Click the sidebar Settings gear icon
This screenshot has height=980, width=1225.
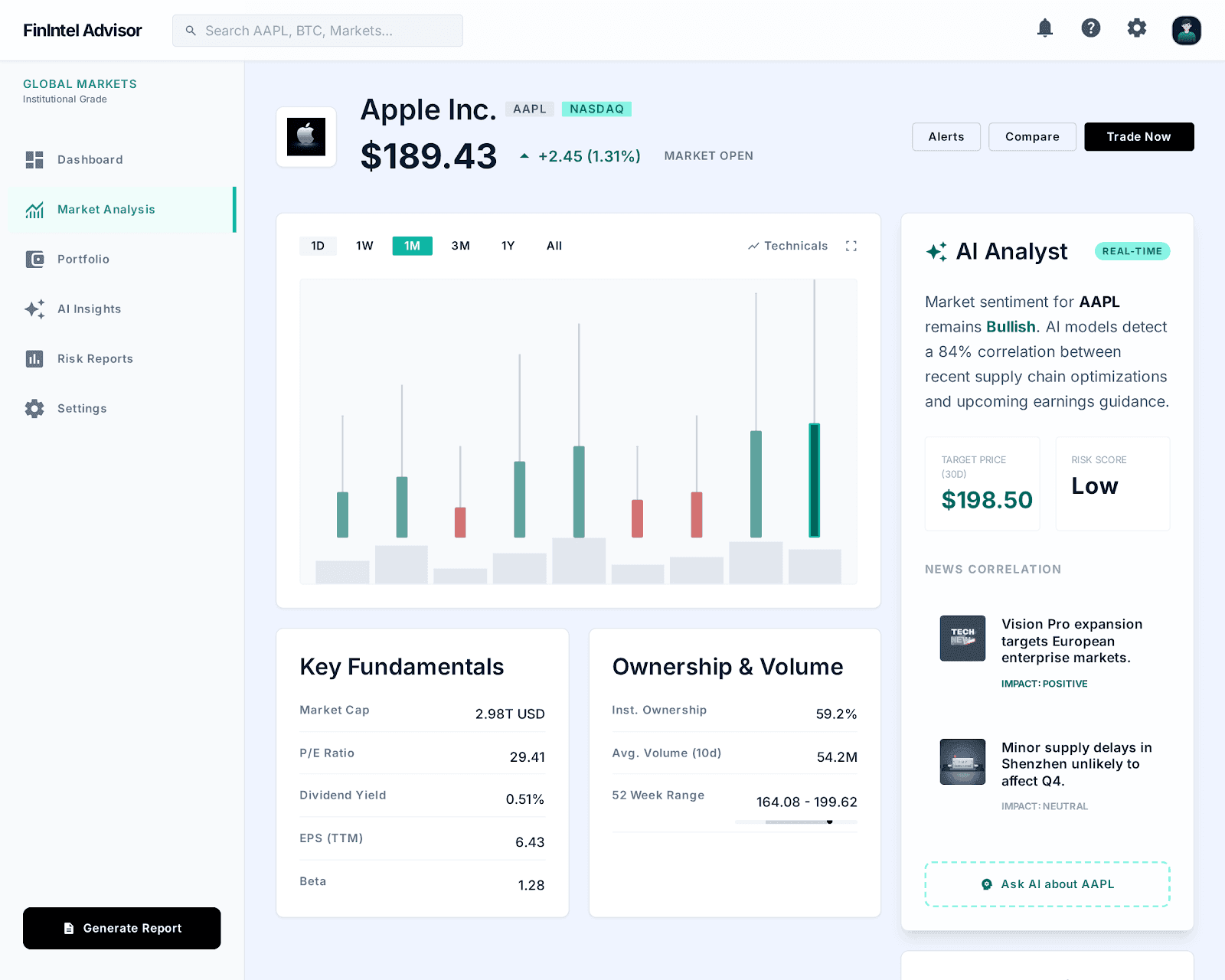click(x=34, y=408)
